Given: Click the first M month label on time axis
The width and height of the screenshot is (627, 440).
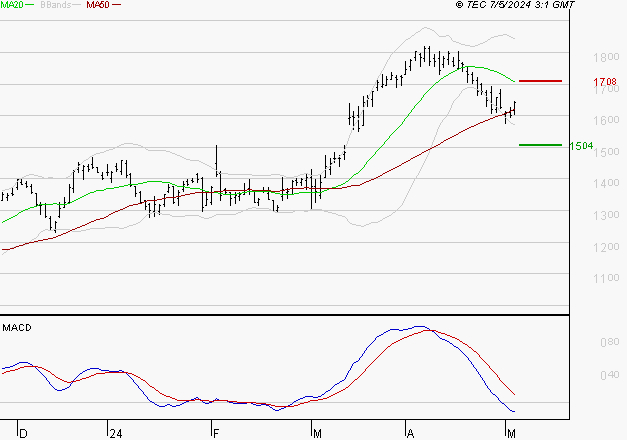Looking at the screenshot, I should tap(317, 434).
